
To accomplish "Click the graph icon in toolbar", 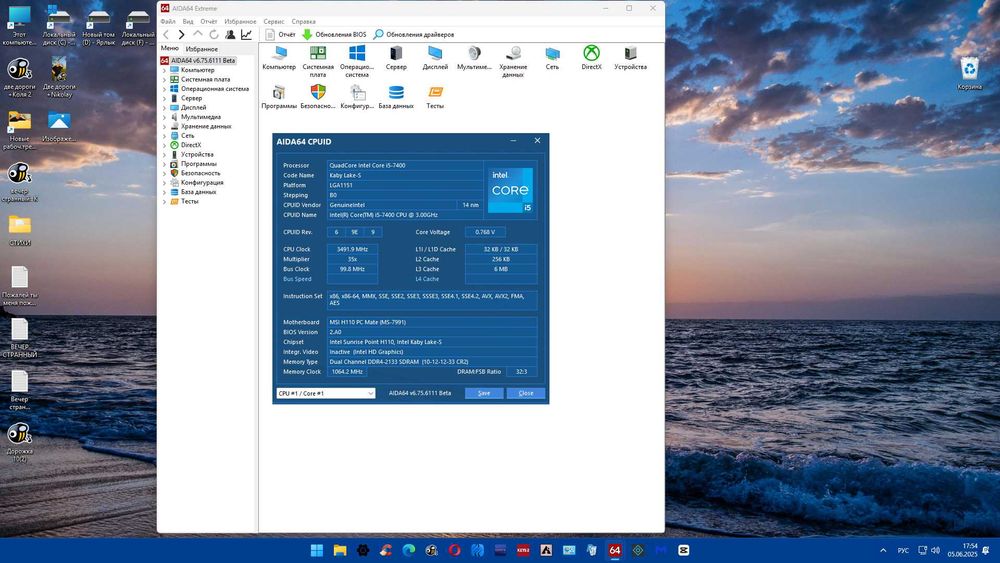I will click(246, 34).
